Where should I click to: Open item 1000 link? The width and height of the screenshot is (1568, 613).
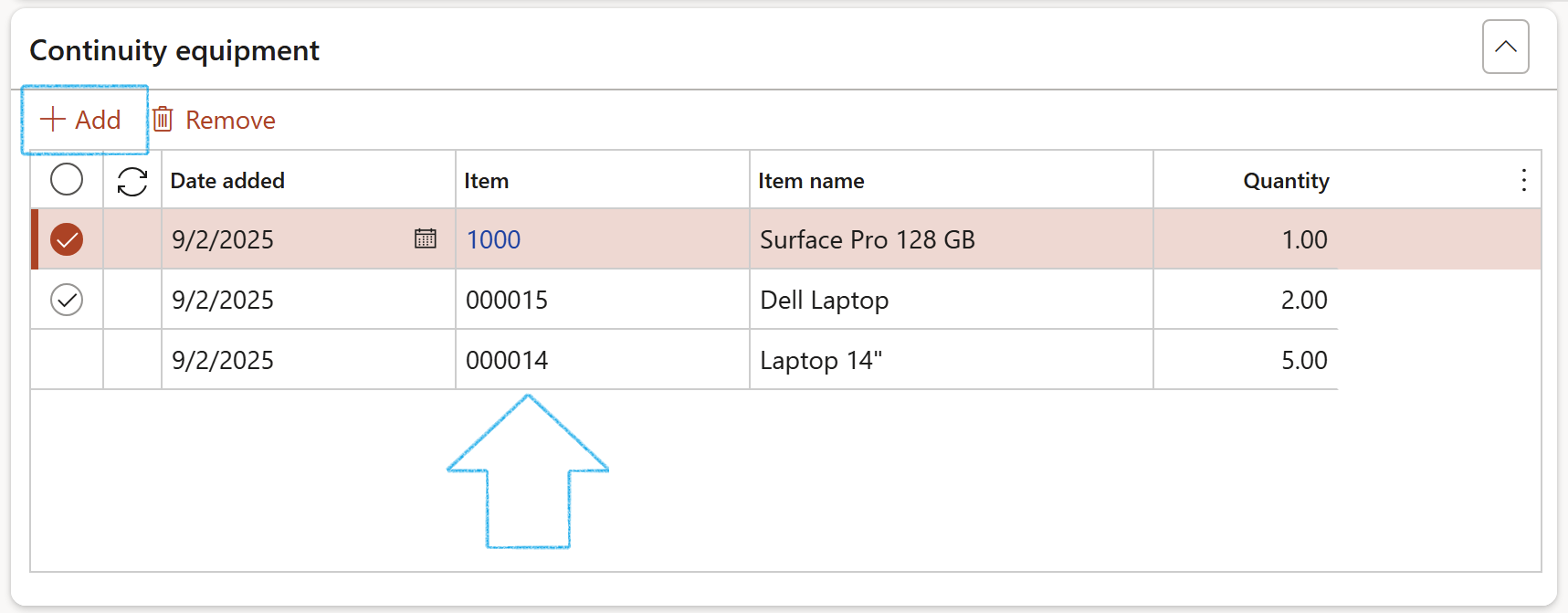493,239
